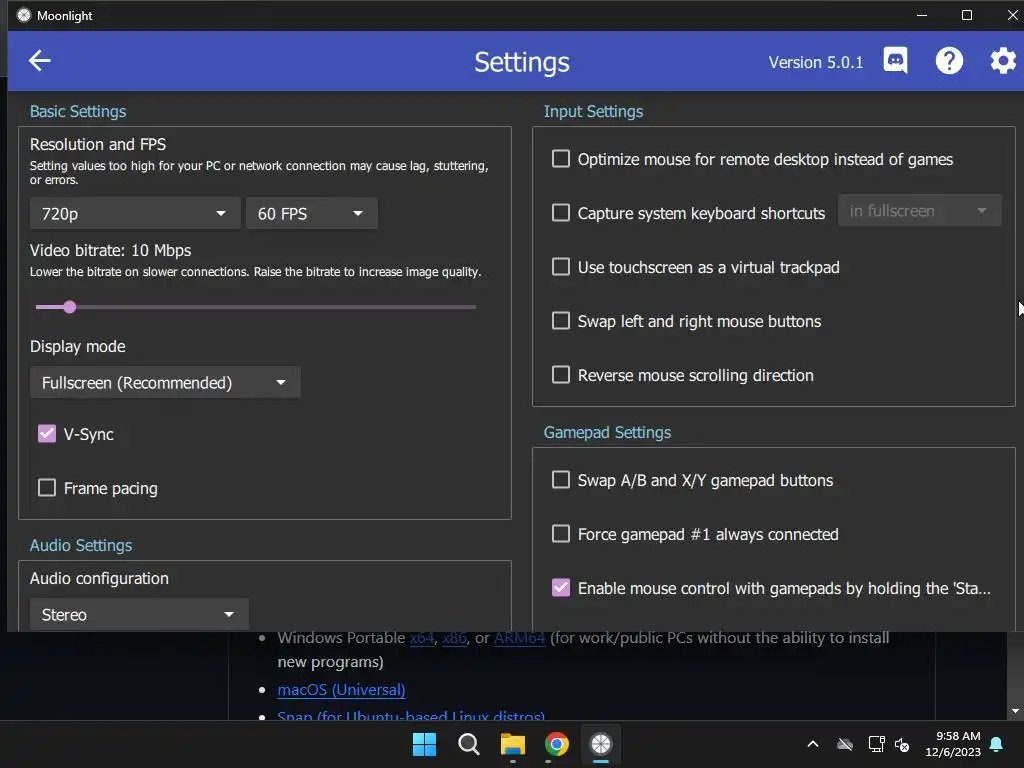Click the crossed-out cloud tray icon
Image resolution: width=1024 pixels, height=768 pixels.
[x=845, y=744]
